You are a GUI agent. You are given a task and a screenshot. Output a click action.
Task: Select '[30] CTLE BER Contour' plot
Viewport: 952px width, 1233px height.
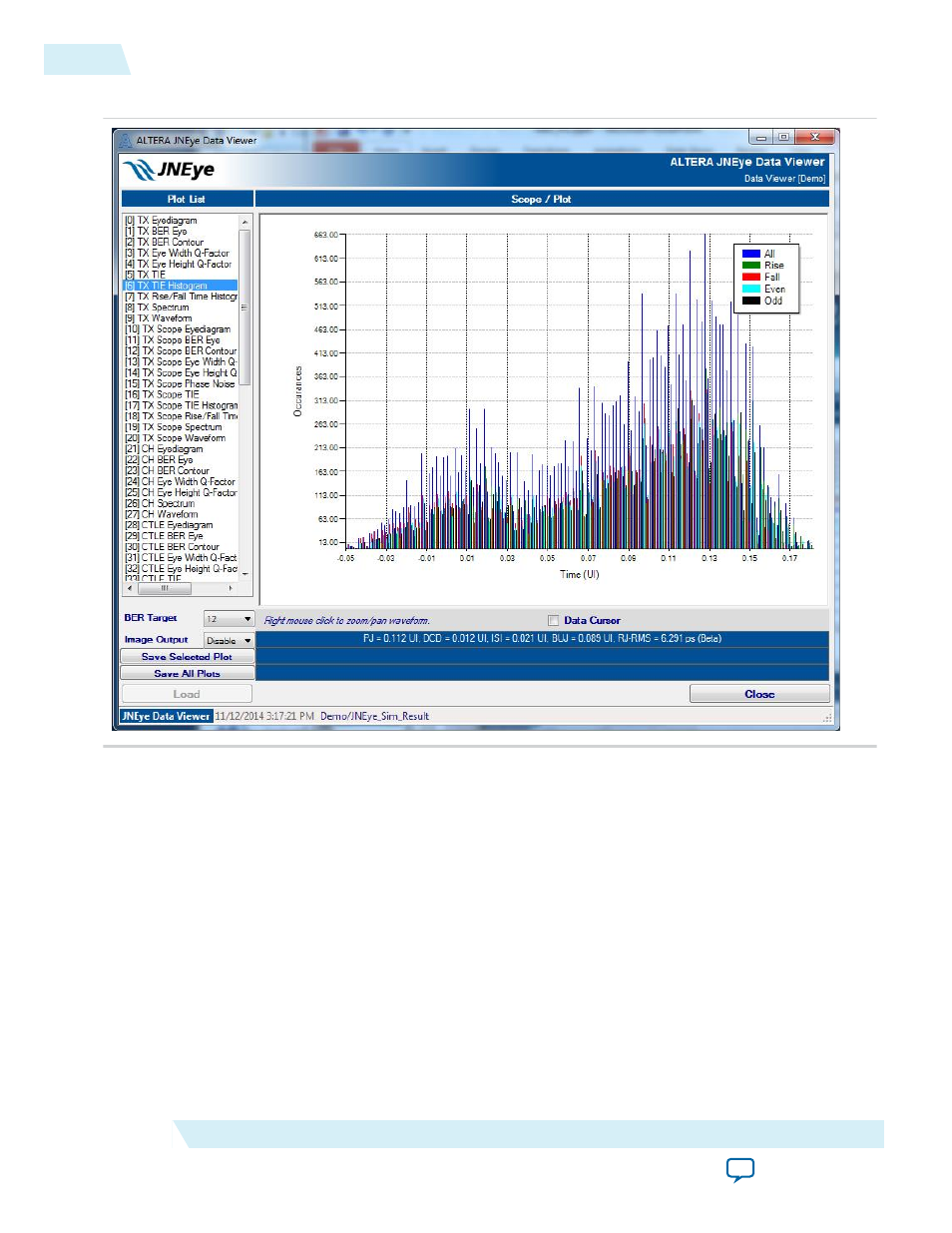click(x=172, y=547)
